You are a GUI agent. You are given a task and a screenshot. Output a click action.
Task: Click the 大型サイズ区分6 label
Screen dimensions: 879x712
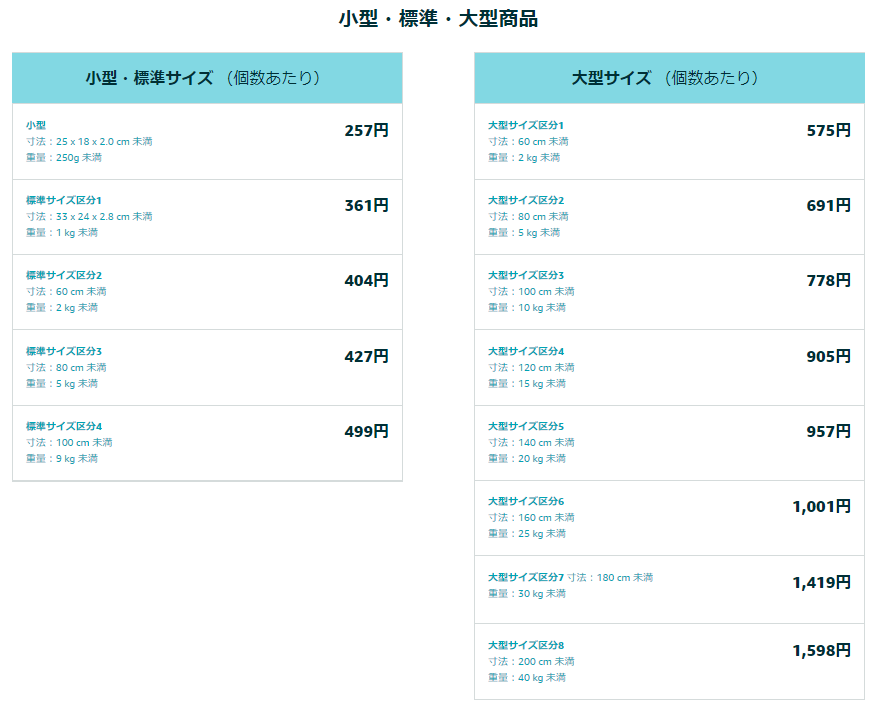526,501
